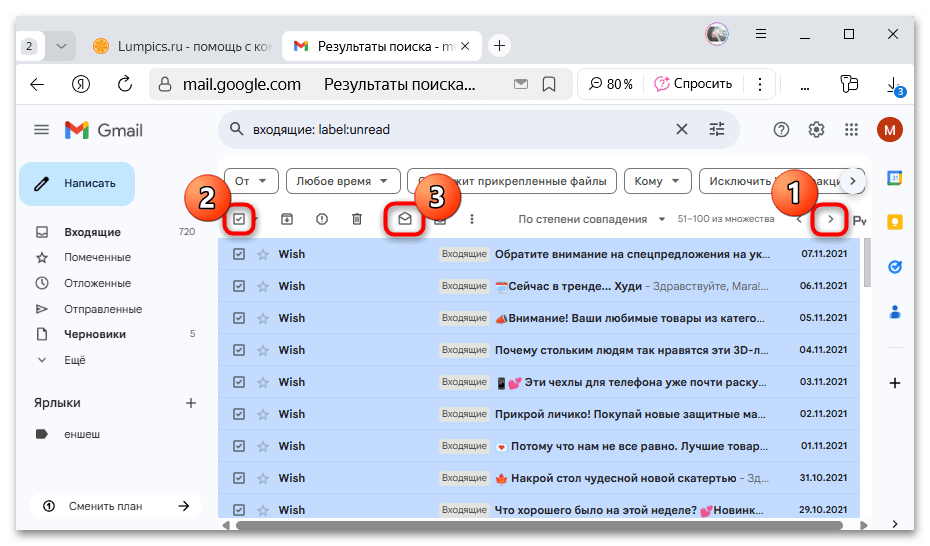Click the Сменить план button
Viewport: 930px width, 546px height.
(x=116, y=506)
